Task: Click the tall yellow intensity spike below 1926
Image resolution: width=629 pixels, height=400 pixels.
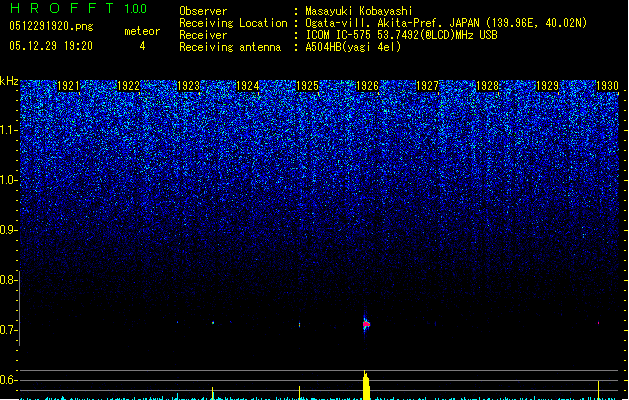Action: click(x=366, y=385)
